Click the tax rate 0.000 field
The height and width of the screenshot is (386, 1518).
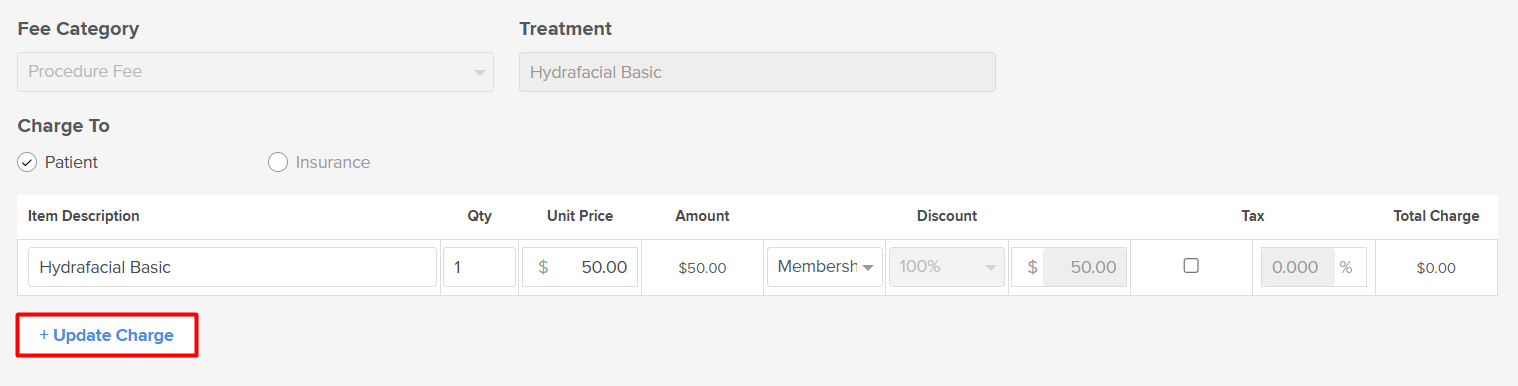pos(1297,267)
